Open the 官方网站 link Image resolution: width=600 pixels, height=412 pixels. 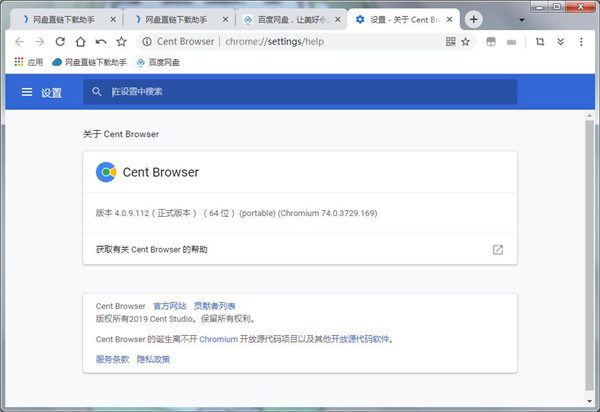[170, 306]
